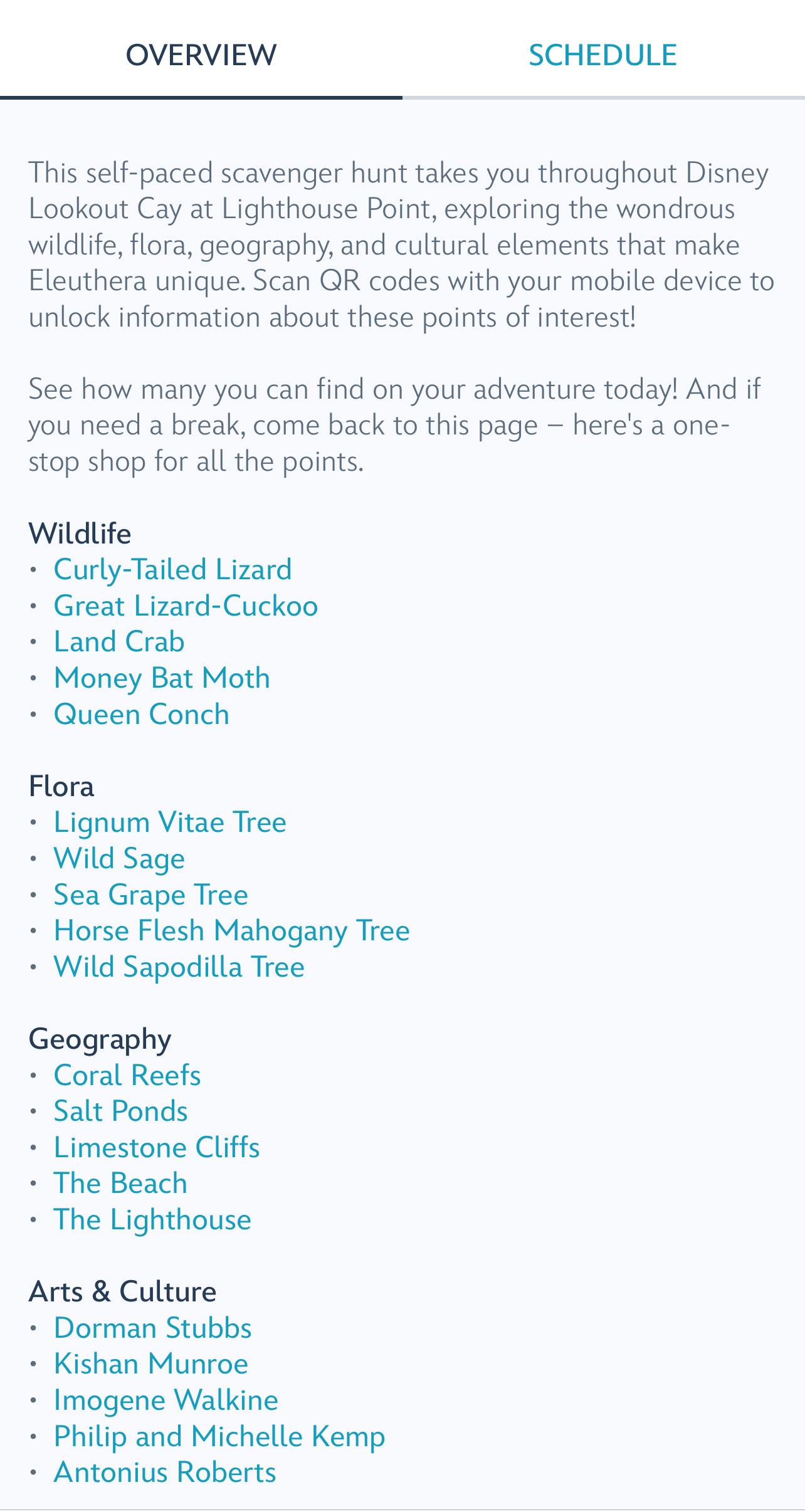Open The Lighthouse link

(x=152, y=1220)
